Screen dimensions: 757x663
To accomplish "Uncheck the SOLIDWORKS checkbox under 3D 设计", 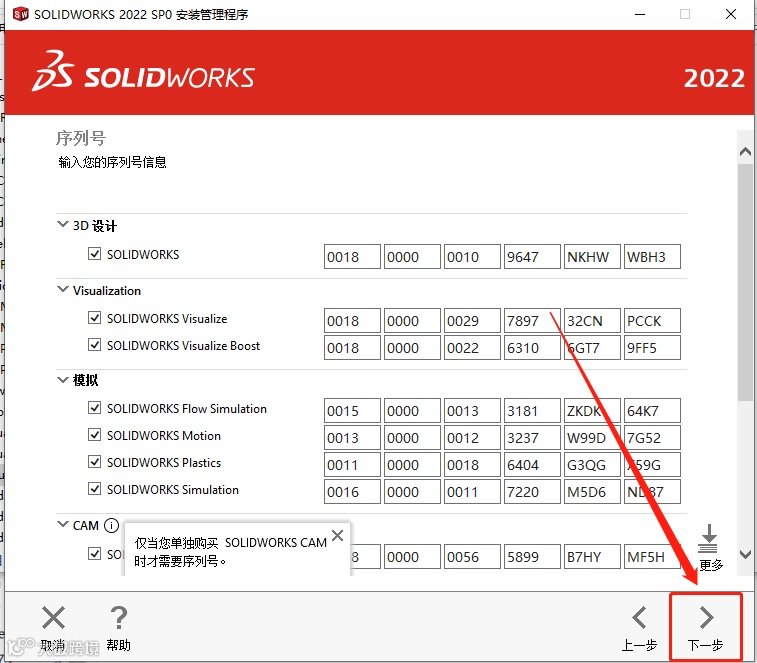I will click(x=95, y=254).
